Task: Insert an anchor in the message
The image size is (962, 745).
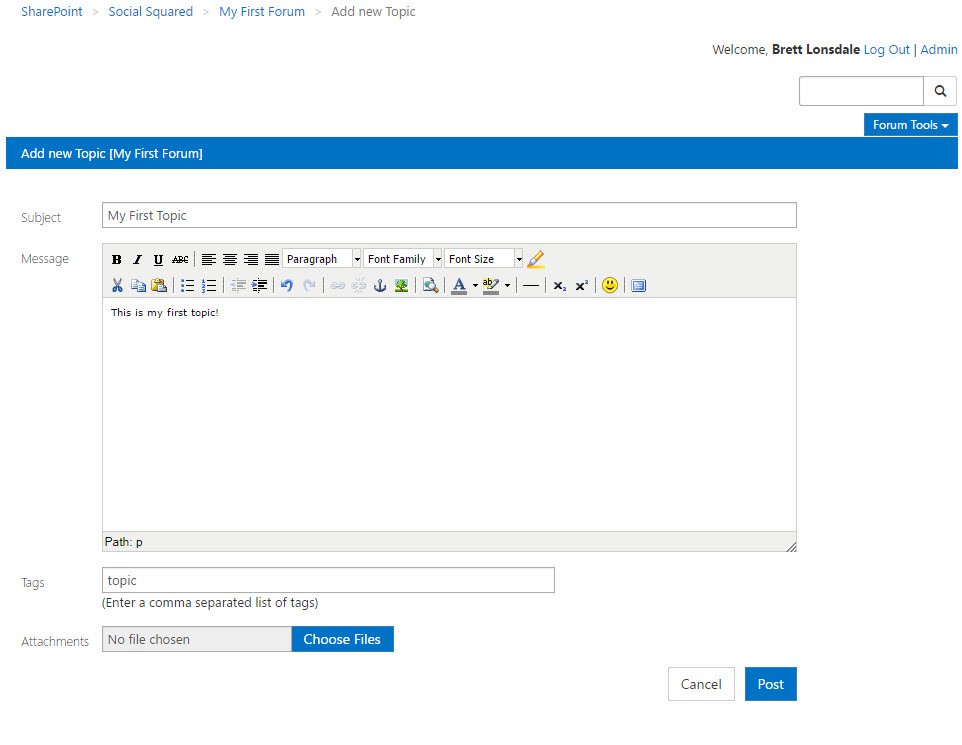Action: click(x=380, y=285)
